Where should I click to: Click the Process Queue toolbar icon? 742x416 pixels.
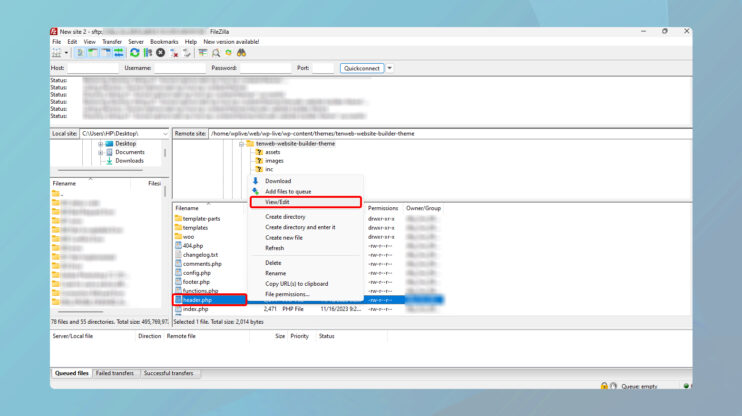click(x=148, y=52)
